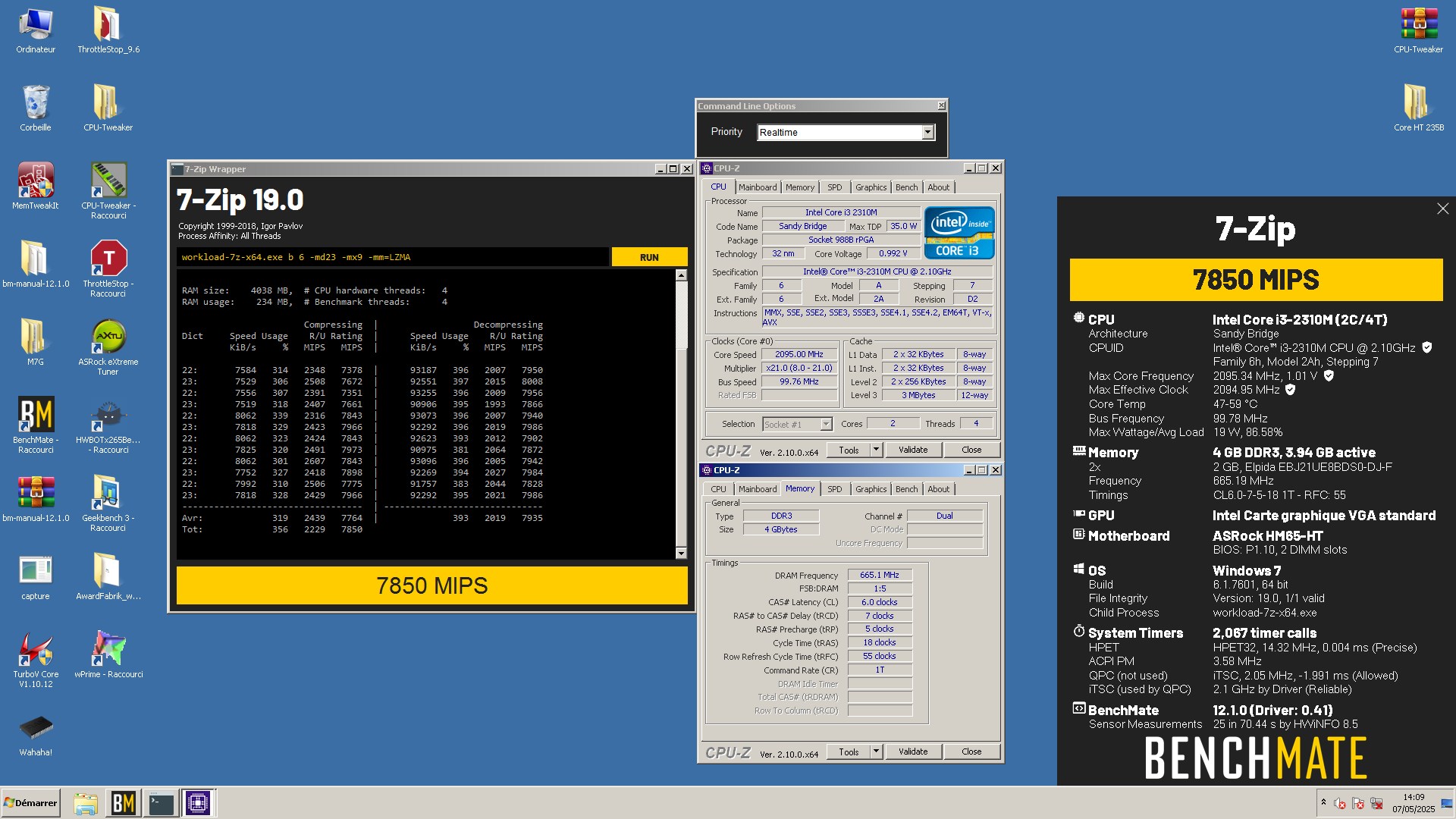This screenshot has width=1456, height=819.
Task: Open the Wahaha! chip icon
Action: coord(36,736)
